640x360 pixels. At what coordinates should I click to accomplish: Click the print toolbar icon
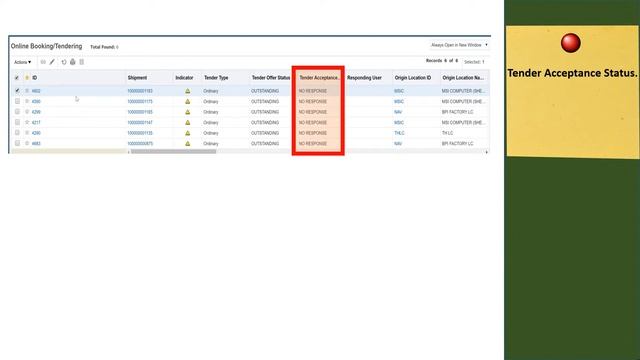pyautogui.click(x=73, y=62)
